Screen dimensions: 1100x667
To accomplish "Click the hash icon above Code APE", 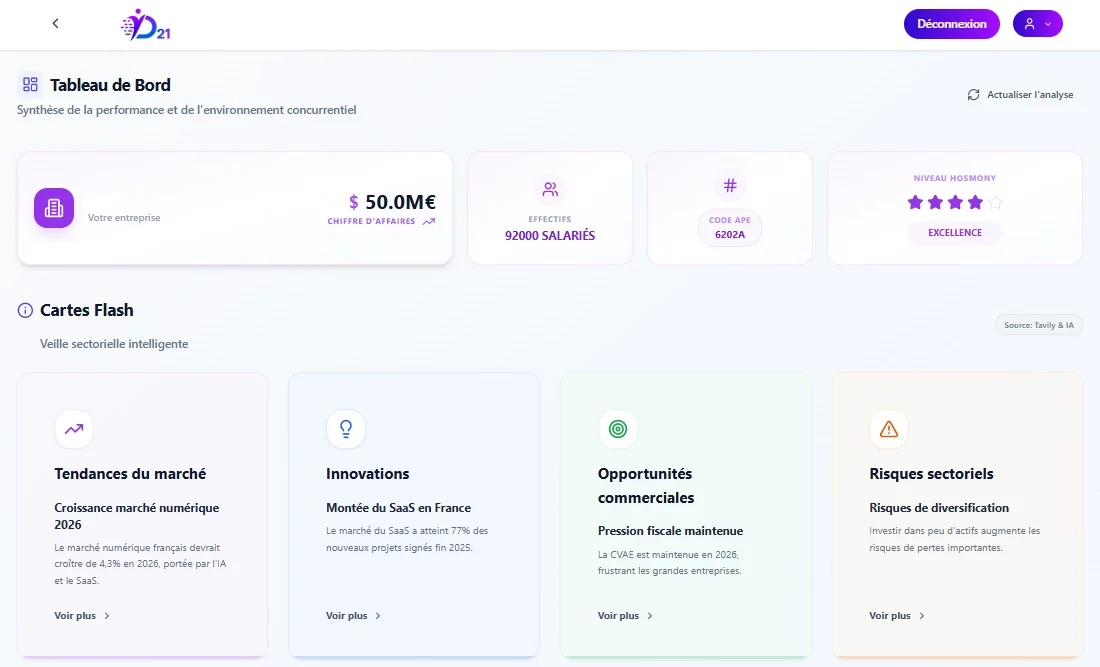I will click(x=730, y=186).
